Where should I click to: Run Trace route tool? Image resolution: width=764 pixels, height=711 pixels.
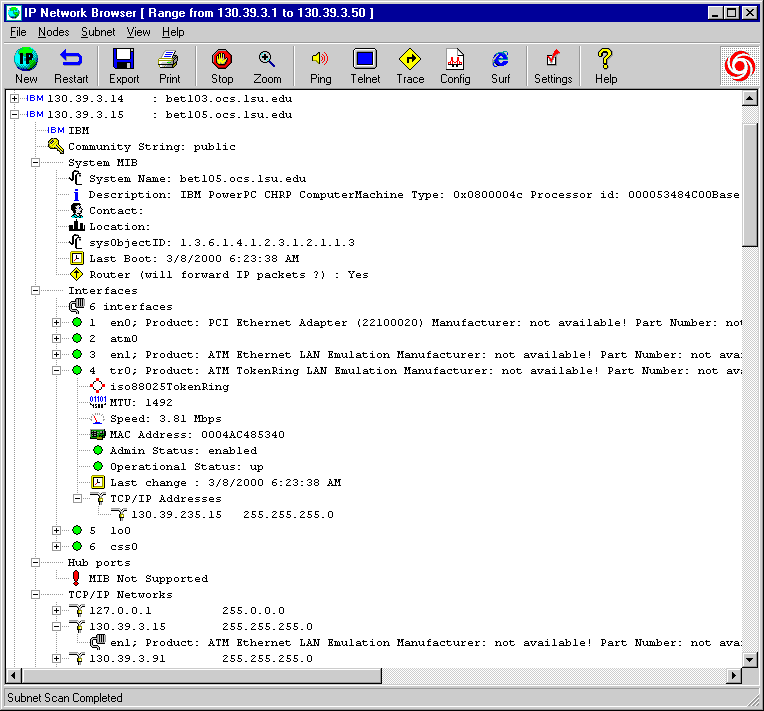click(x=410, y=66)
